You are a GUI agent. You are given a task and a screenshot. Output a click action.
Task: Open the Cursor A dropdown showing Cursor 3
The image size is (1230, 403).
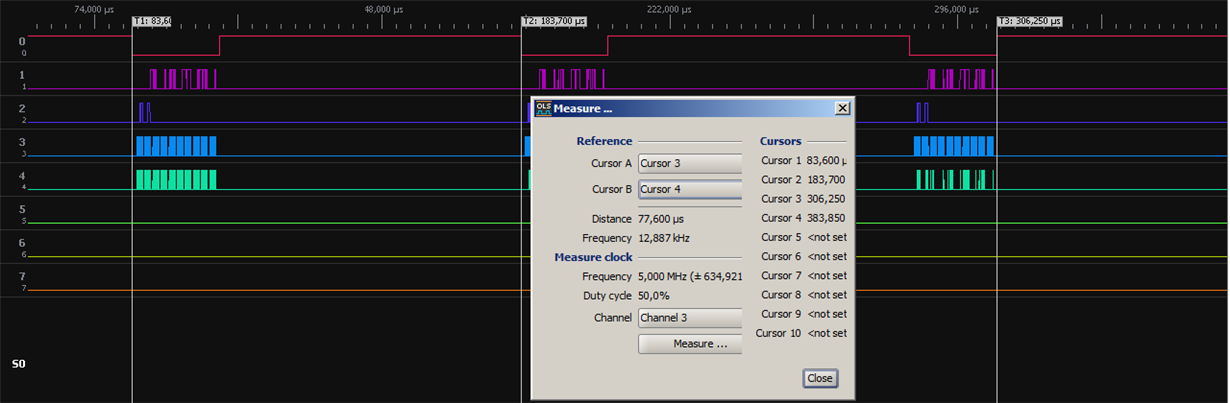tap(690, 163)
